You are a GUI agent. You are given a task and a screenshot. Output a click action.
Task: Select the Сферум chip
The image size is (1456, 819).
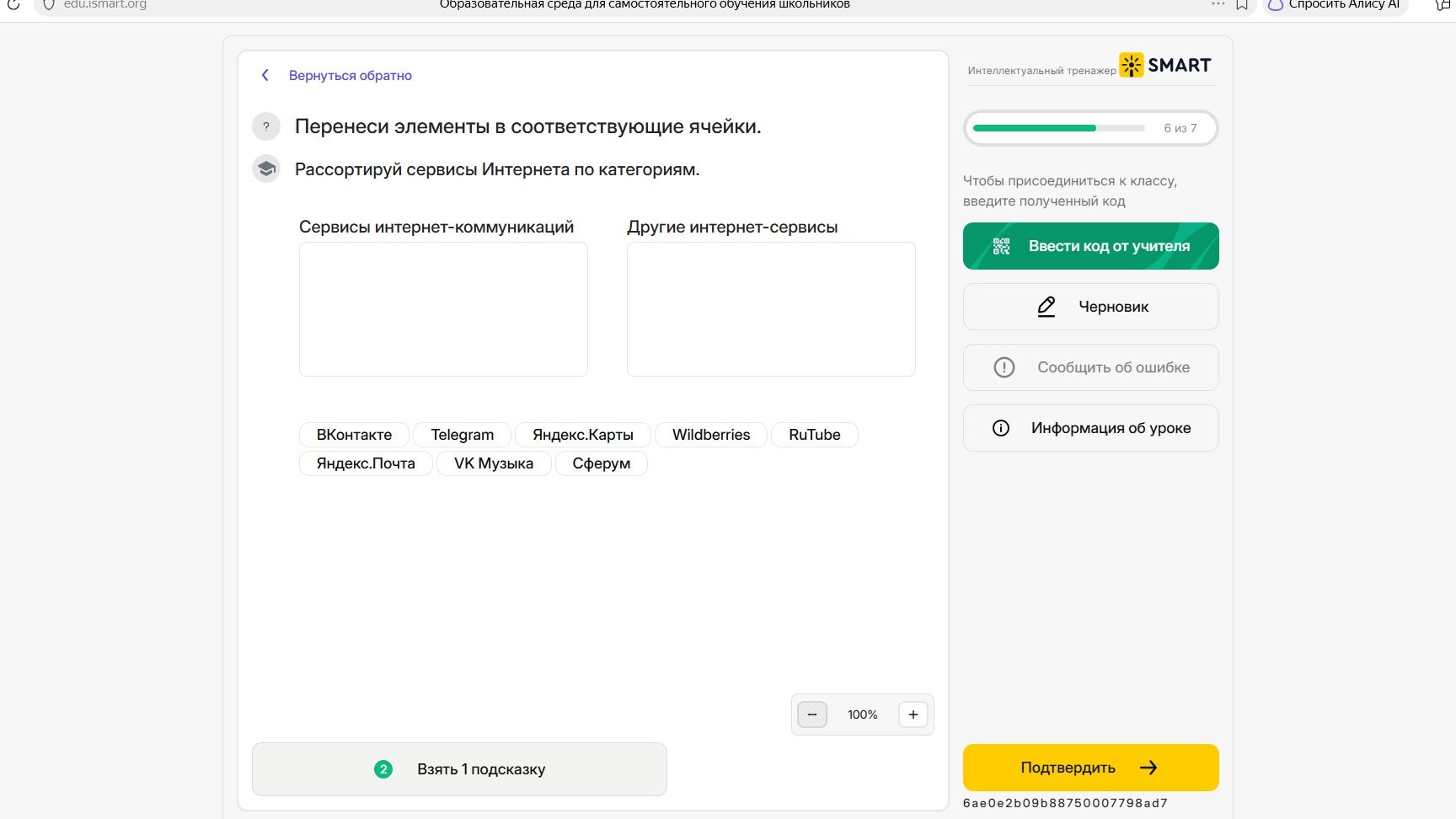point(602,463)
